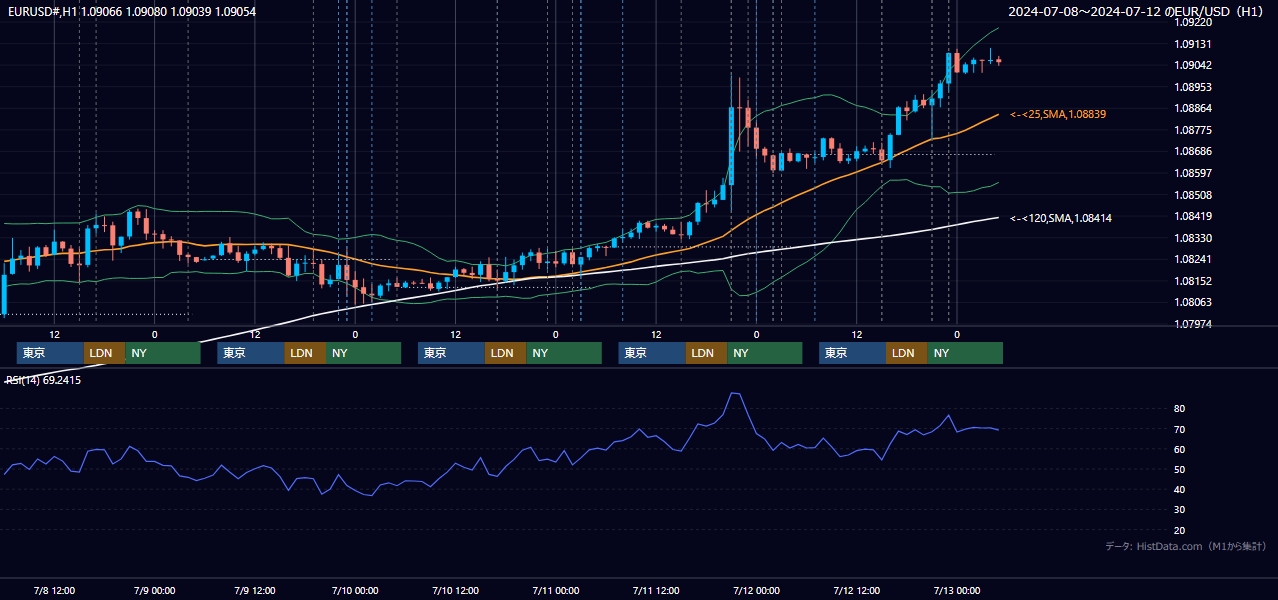Click price axis value 1.09220
This screenshot has height=600, width=1278.
pyautogui.click(x=1194, y=22)
